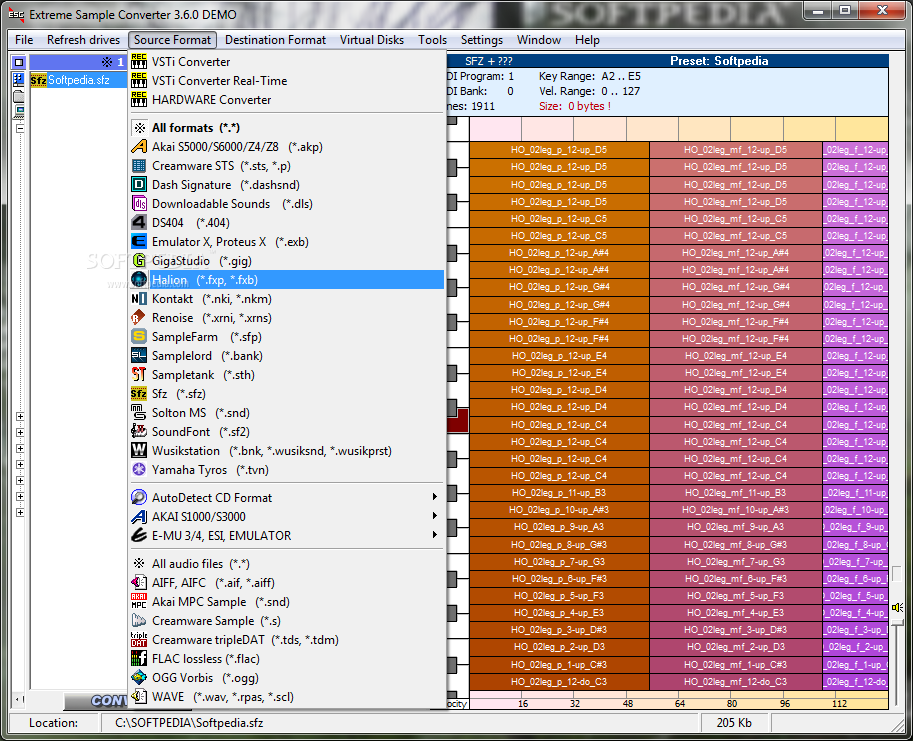
Task: Click the Preset: Softpedia header
Action: click(719, 61)
